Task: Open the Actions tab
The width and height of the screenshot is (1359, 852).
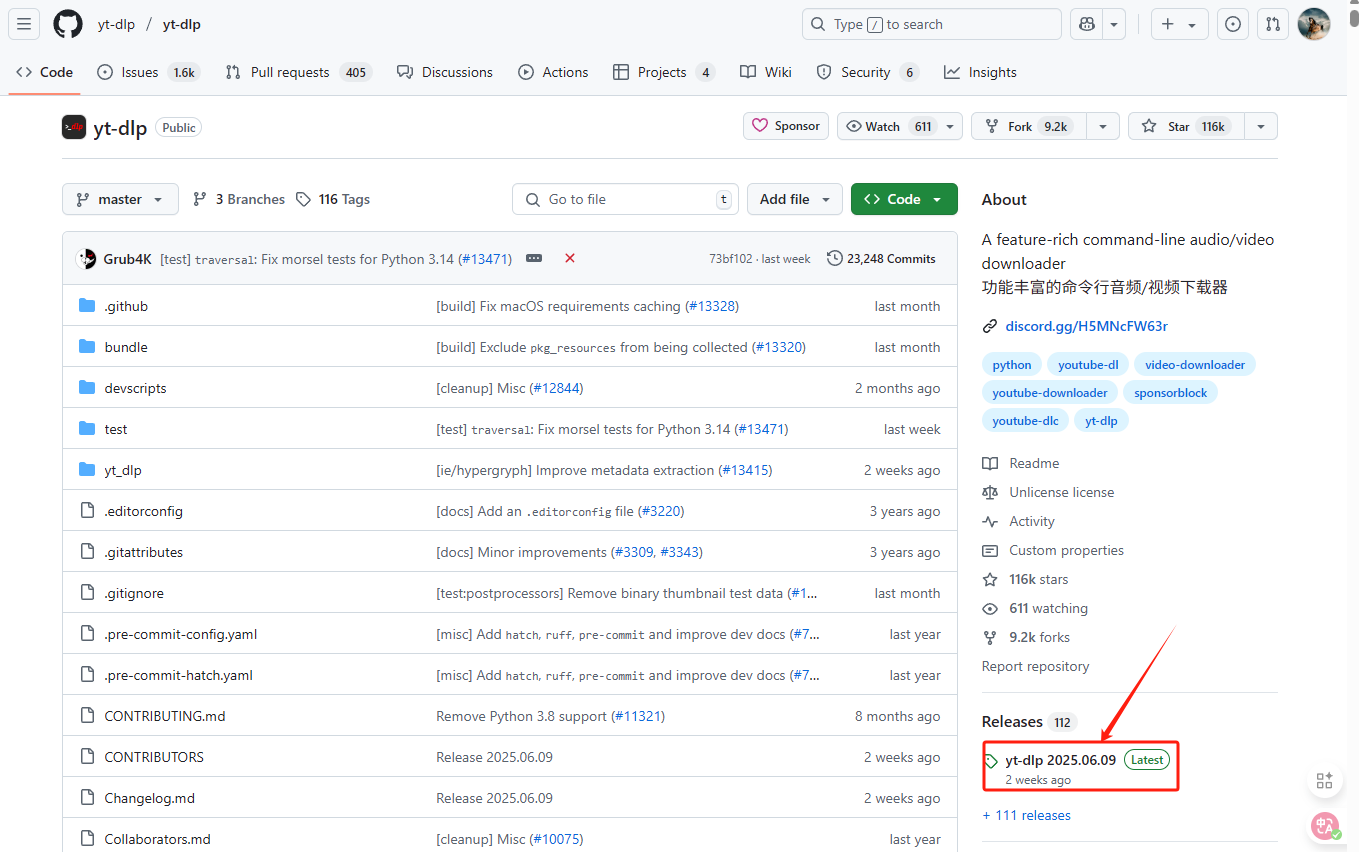Action: tap(553, 72)
